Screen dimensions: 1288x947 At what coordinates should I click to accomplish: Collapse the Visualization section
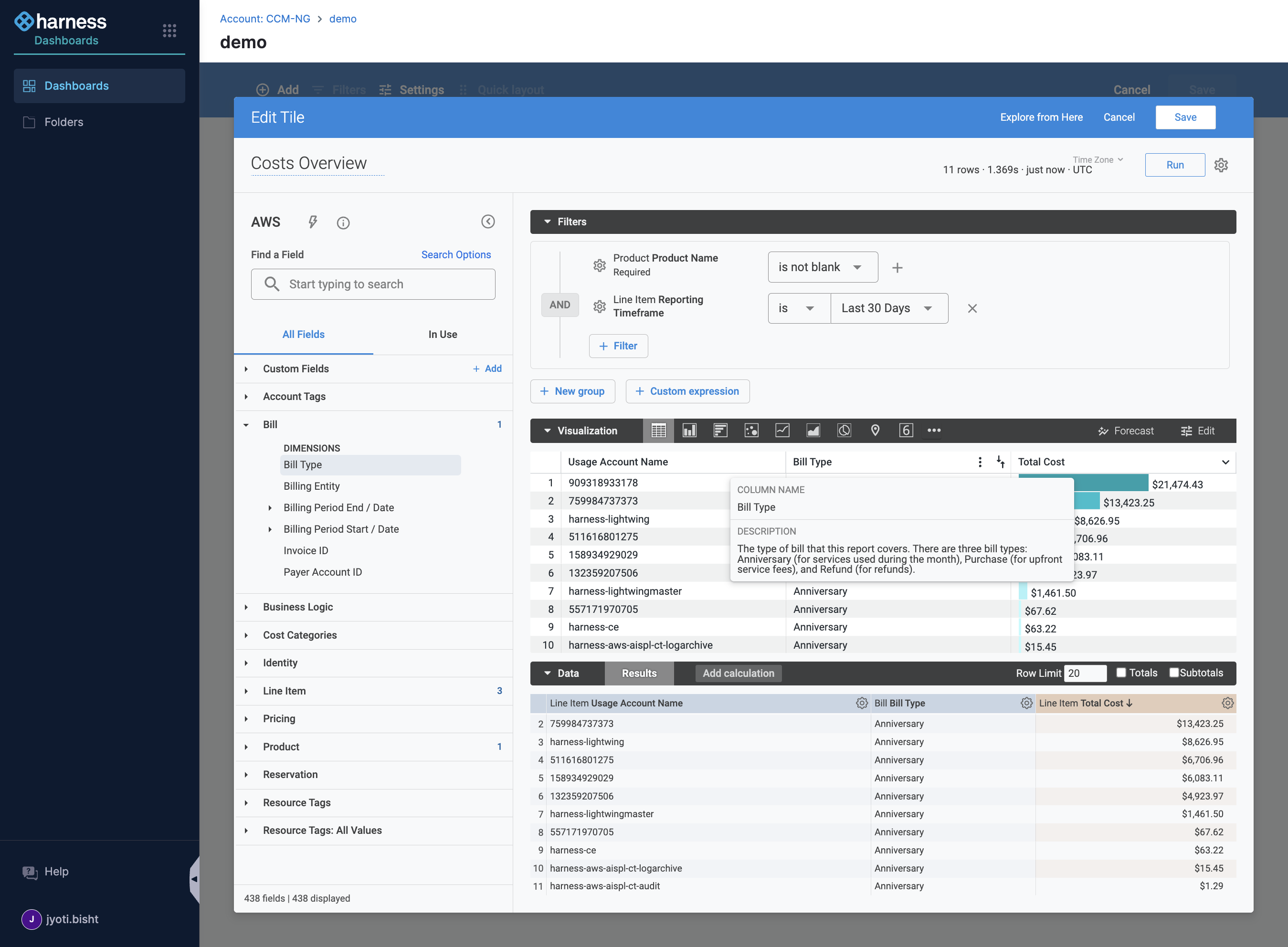(548, 431)
